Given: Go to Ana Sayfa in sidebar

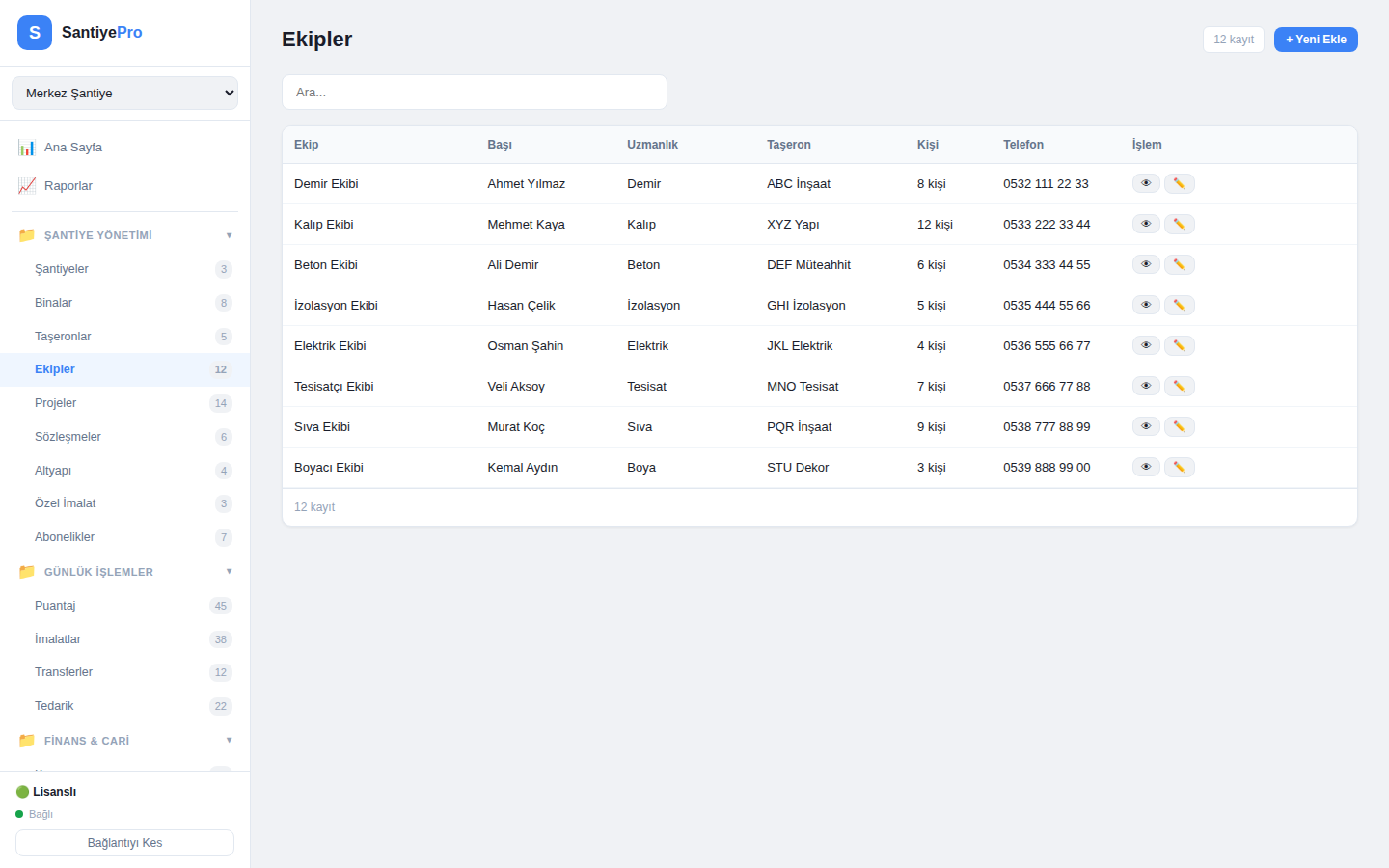Looking at the screenshot, I should point(72,148).
